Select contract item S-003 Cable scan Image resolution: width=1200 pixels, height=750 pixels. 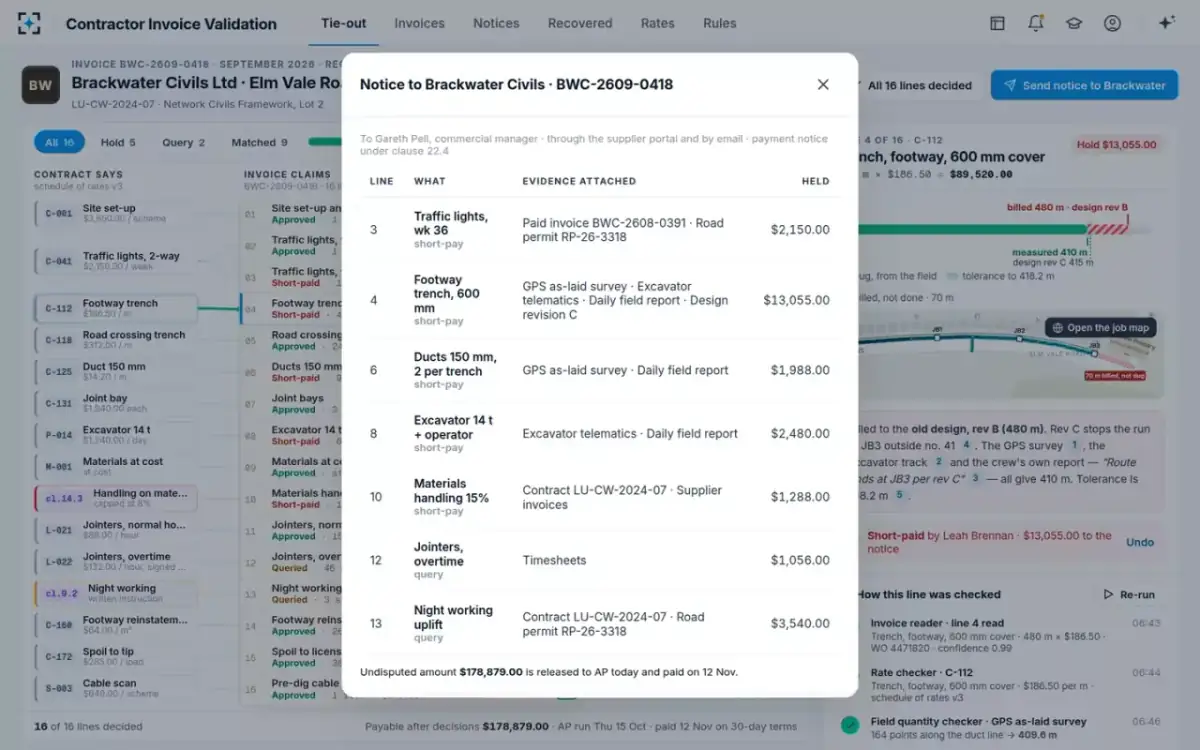pos(115,688)
